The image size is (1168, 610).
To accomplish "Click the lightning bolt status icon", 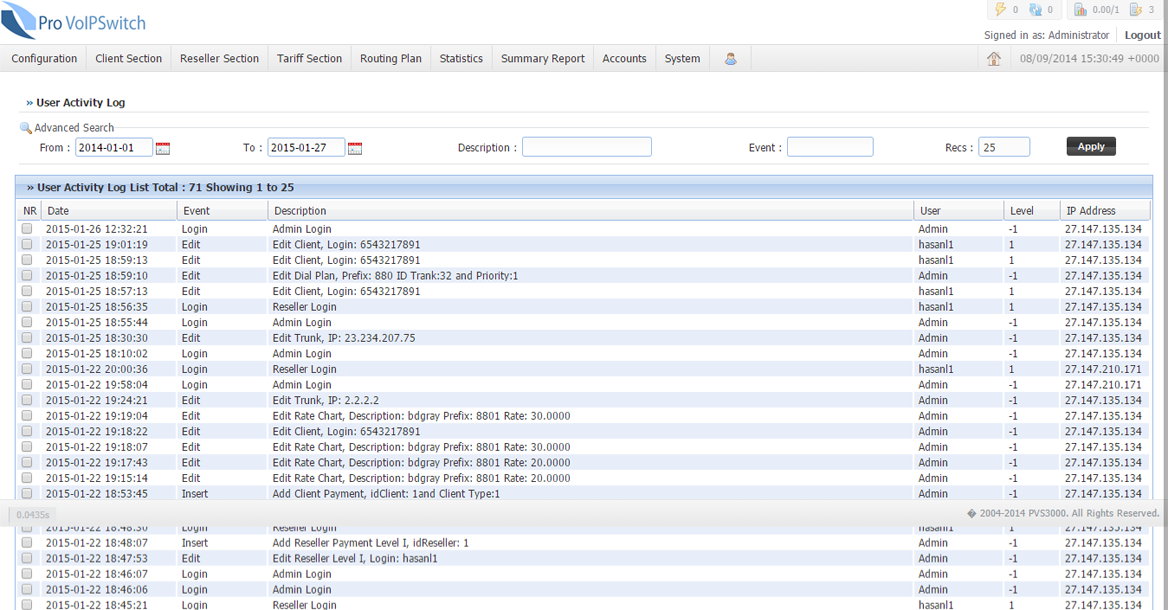I will pyautogui.click(x=1000, y=9).
